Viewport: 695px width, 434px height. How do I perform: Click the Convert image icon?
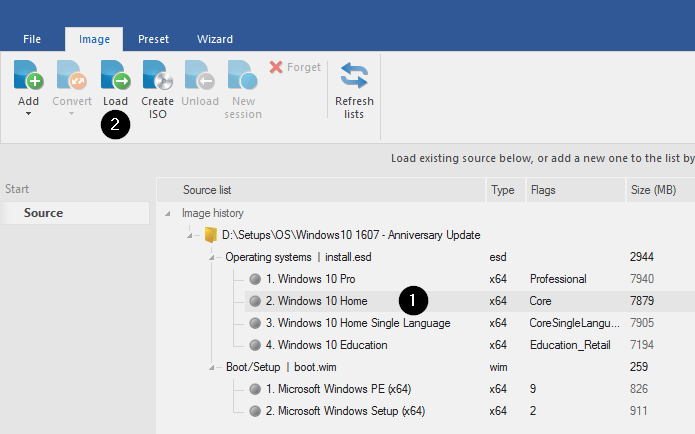pyautogui.click(x=72, y=75)
